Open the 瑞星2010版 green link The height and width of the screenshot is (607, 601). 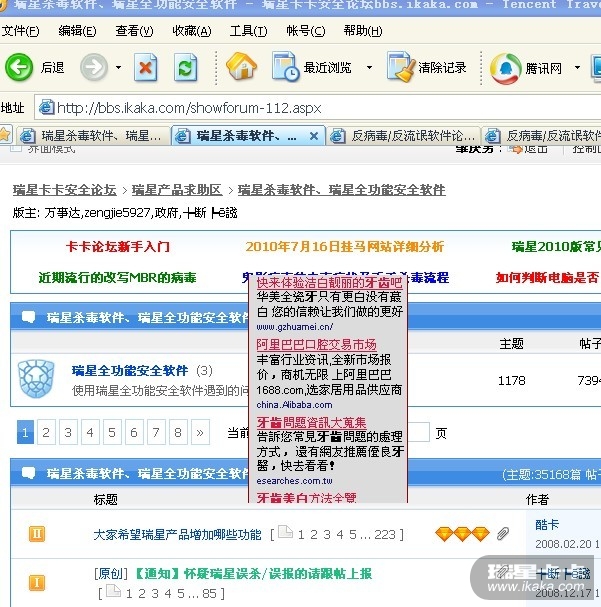tap(556, 247)
